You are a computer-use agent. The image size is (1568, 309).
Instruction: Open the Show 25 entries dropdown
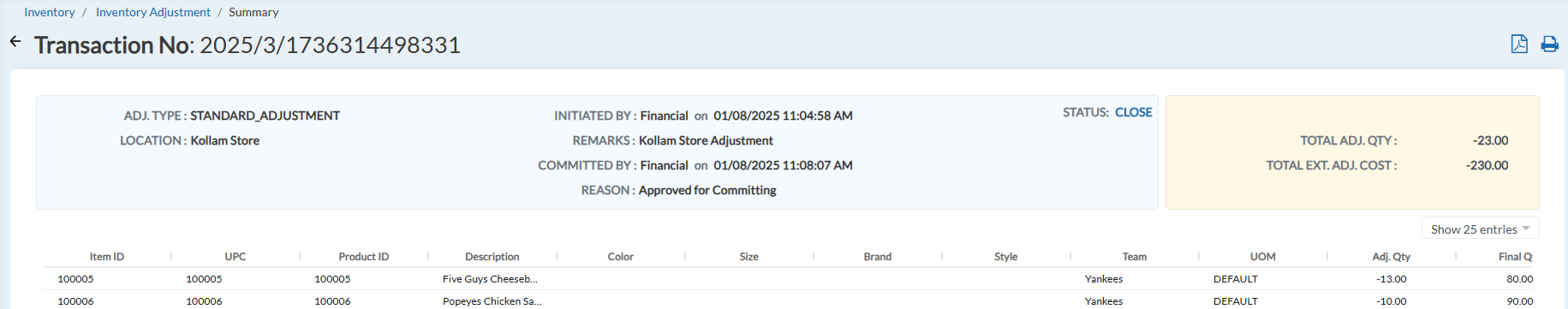1480,229
